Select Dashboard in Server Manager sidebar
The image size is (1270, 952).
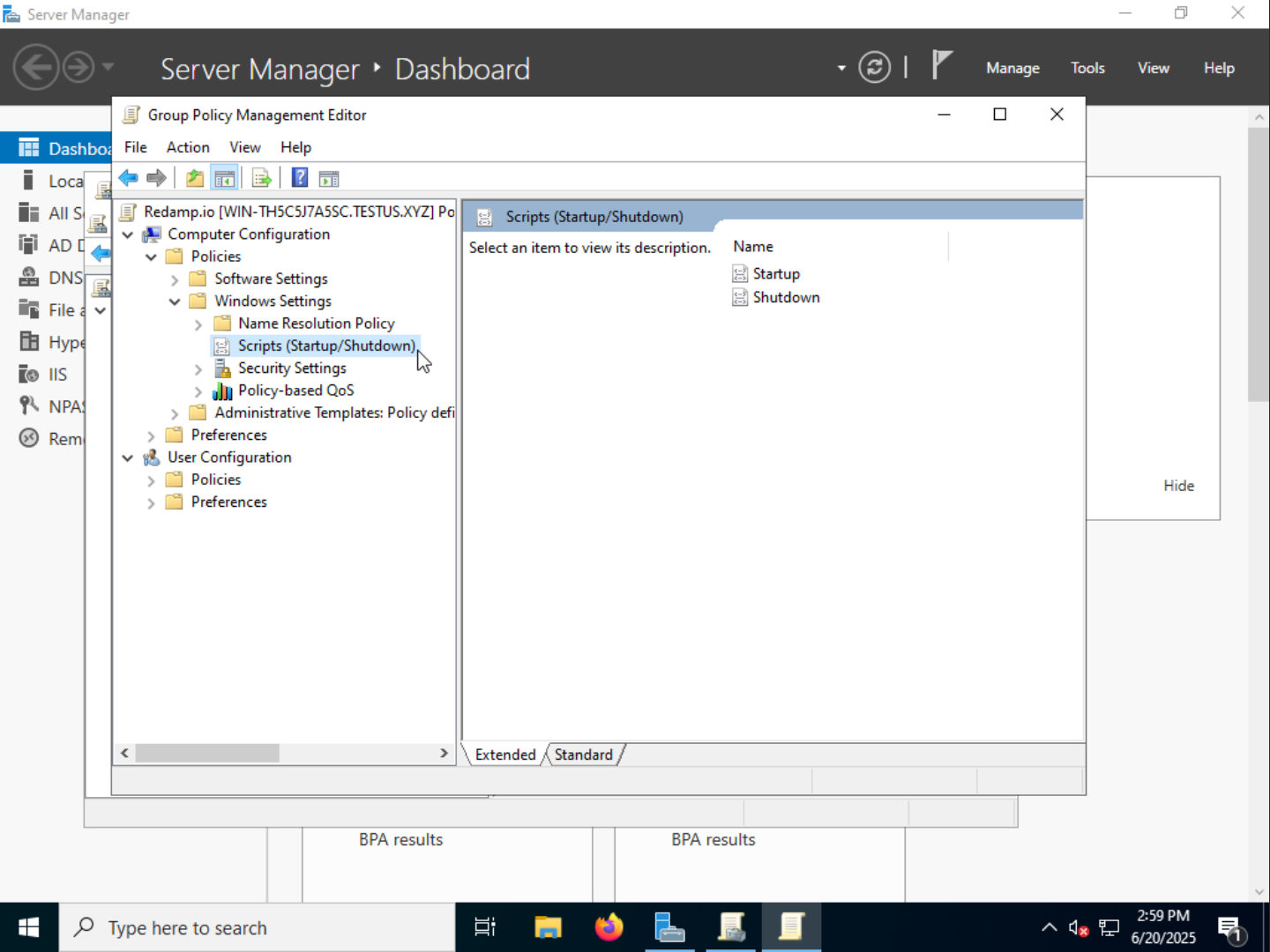point(56,148)
